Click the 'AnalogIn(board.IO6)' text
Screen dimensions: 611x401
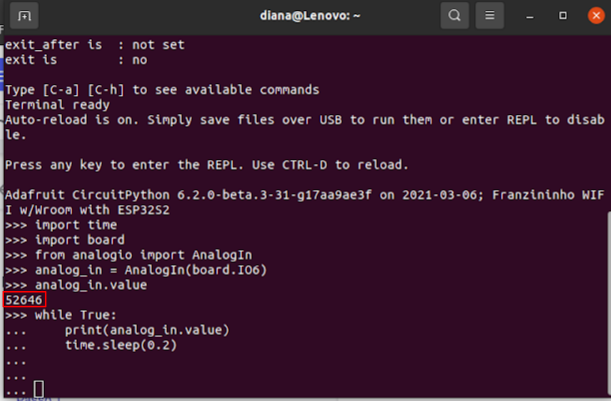point(196,270)
